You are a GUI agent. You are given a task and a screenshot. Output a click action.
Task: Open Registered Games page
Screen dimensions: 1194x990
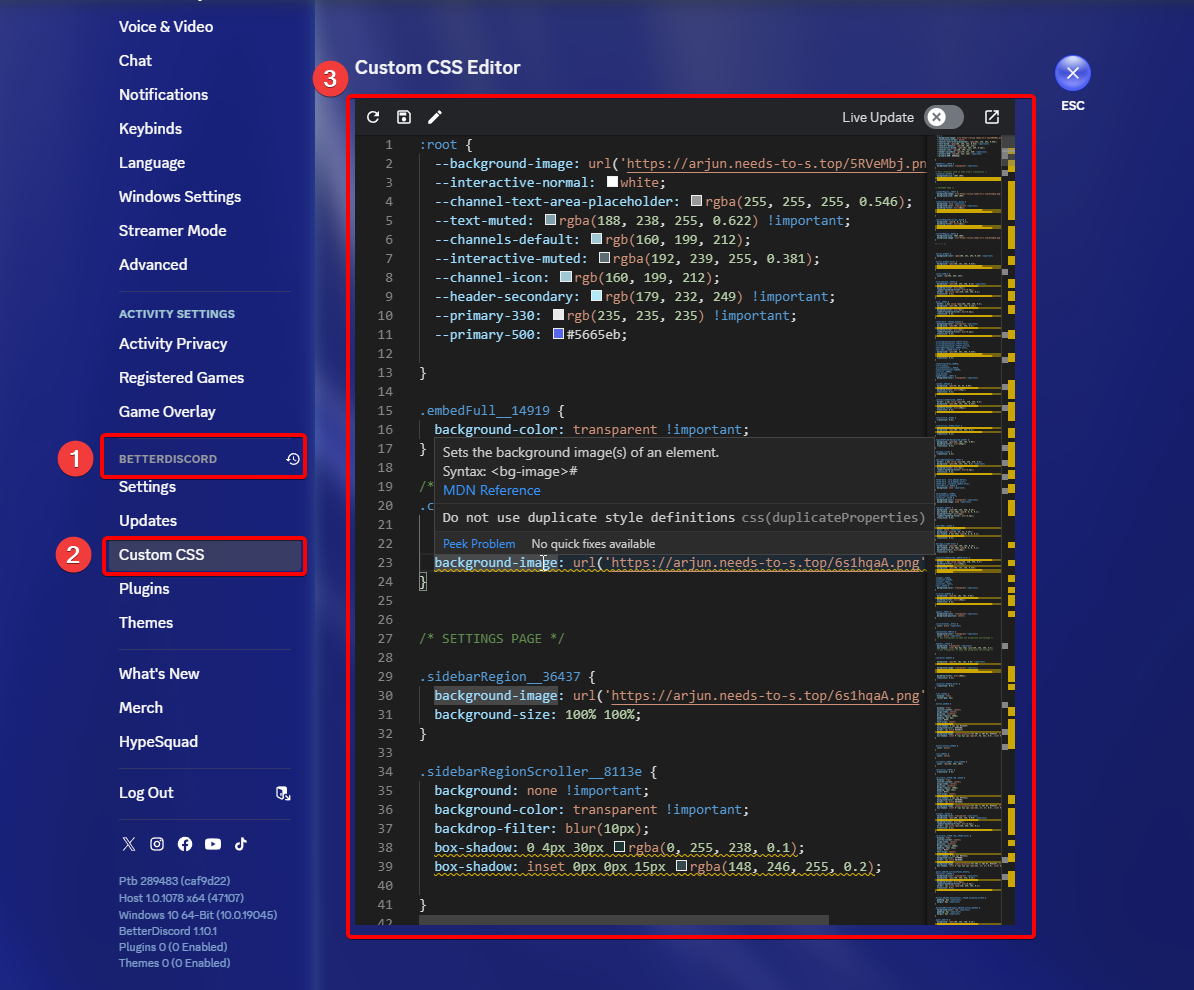pyautogui.click(x=181, y=378)
